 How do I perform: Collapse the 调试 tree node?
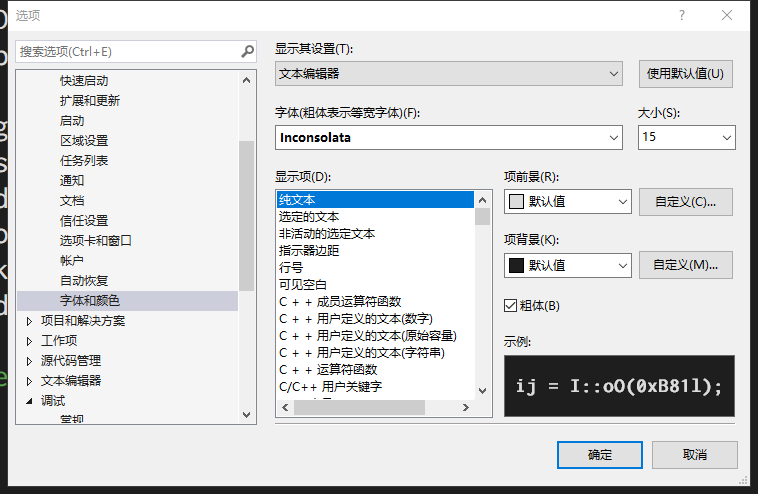29,401
